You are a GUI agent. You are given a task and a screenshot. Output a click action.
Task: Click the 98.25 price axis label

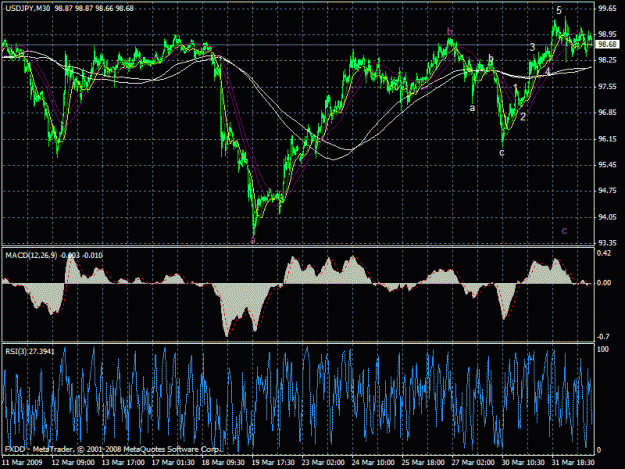pyautogui.click(x=607, y=60)
